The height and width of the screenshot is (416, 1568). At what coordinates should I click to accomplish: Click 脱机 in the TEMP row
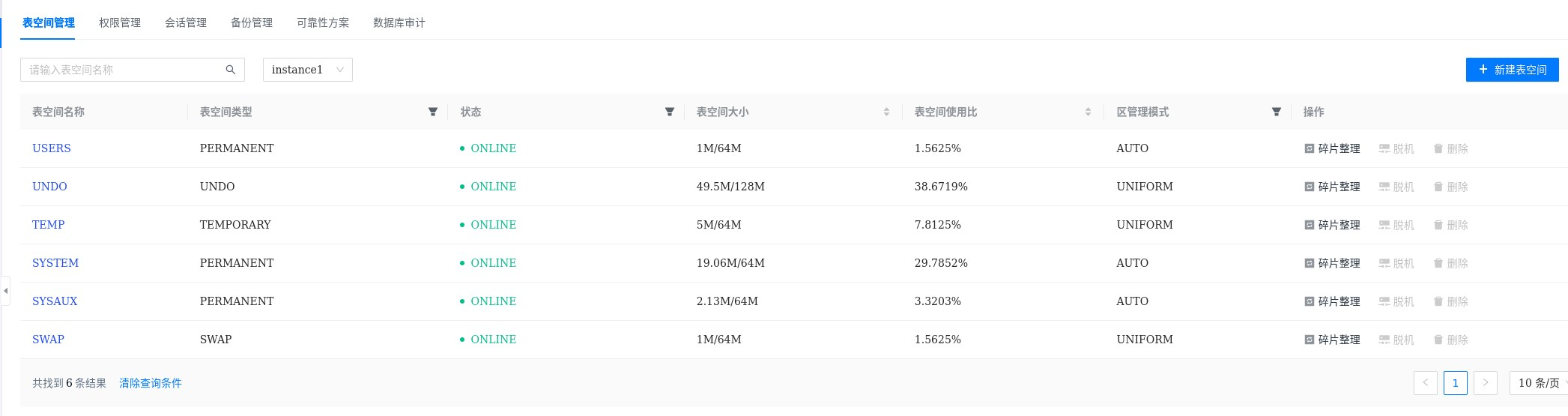point(1396,225)
